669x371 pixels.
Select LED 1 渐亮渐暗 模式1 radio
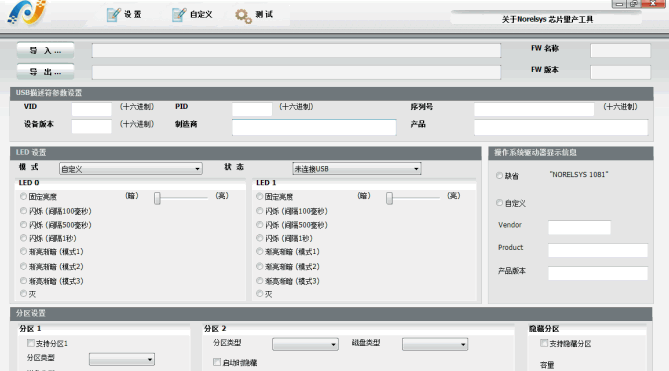coord(259,252)
